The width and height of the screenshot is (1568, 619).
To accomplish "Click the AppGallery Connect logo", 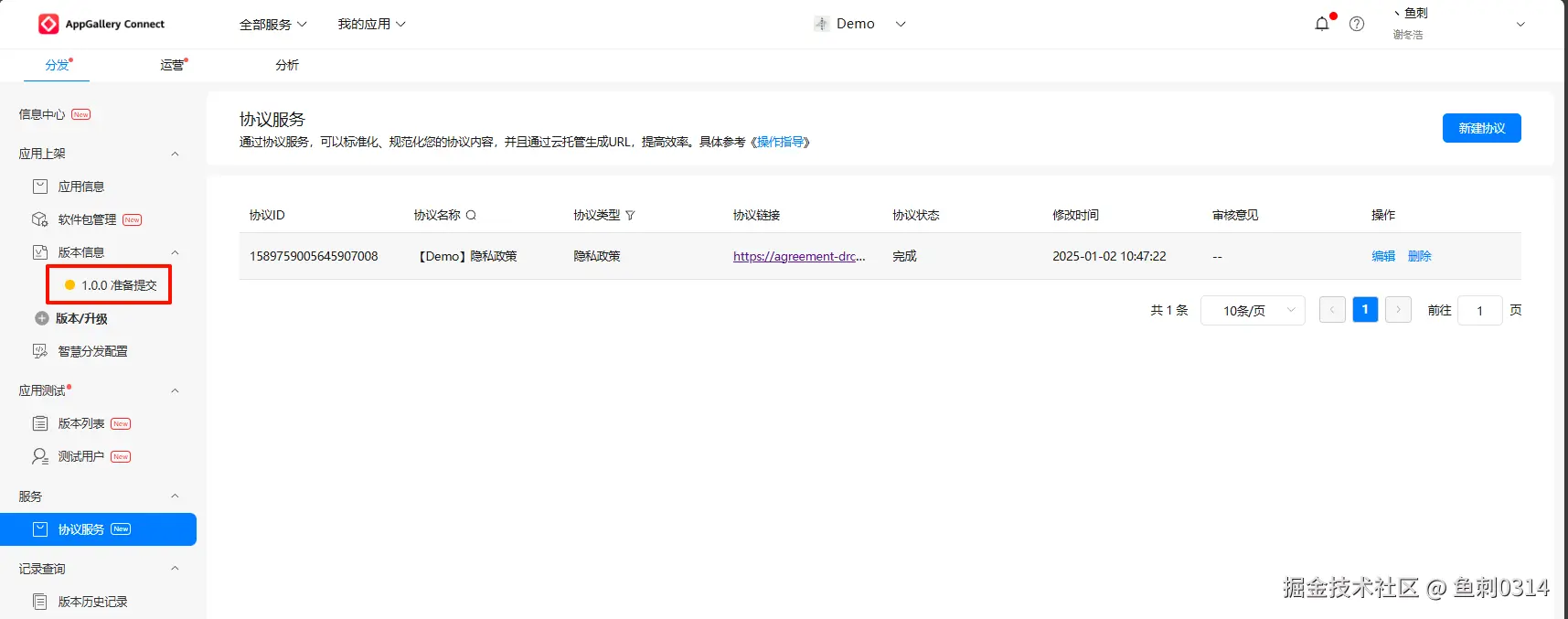I will [x=101, y=24].
